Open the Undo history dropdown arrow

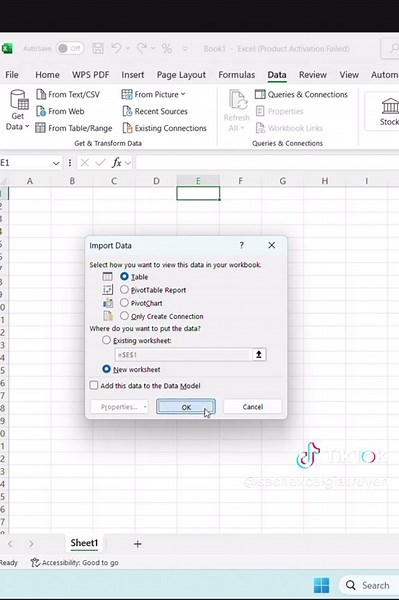click(128, 49)
